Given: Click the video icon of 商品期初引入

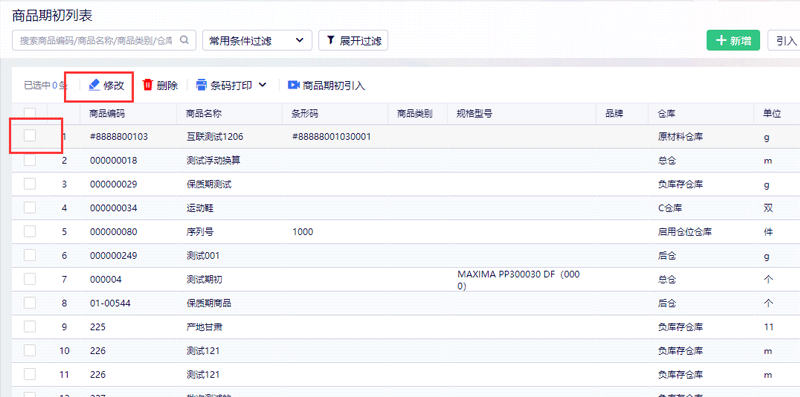Looking at the screenshot, I should (x=293, y=85).
